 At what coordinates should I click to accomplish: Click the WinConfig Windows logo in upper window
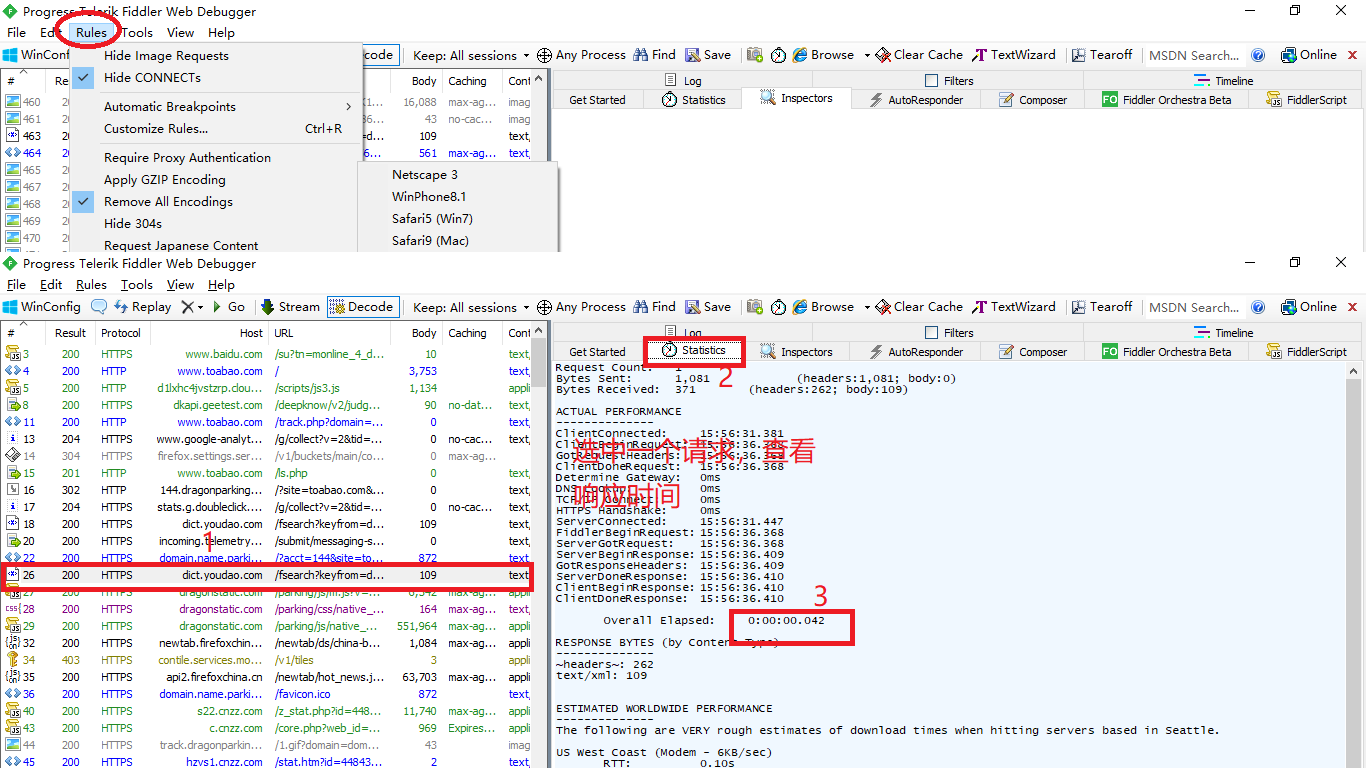coord(10,55)
